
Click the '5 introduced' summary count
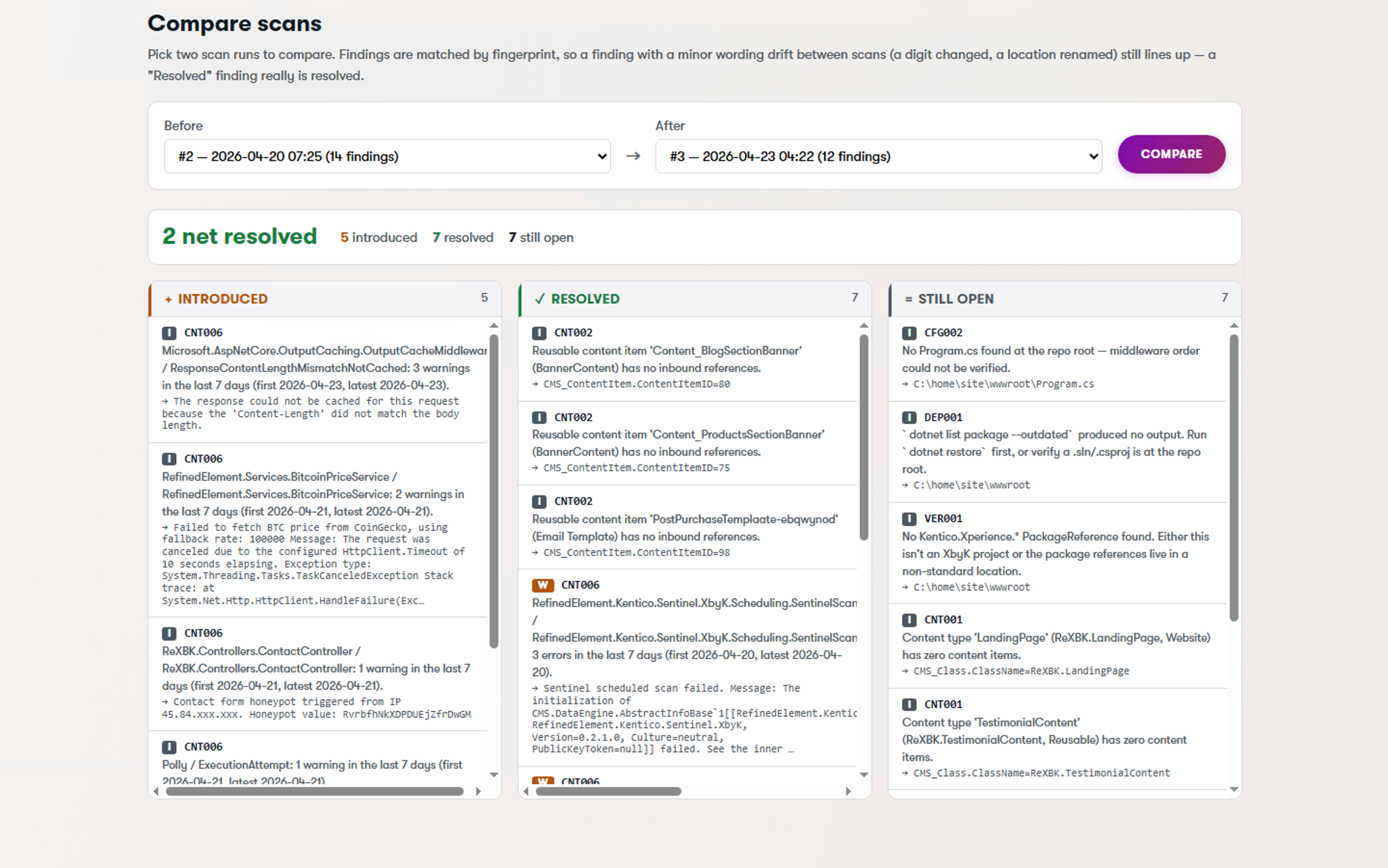(378, 237)
